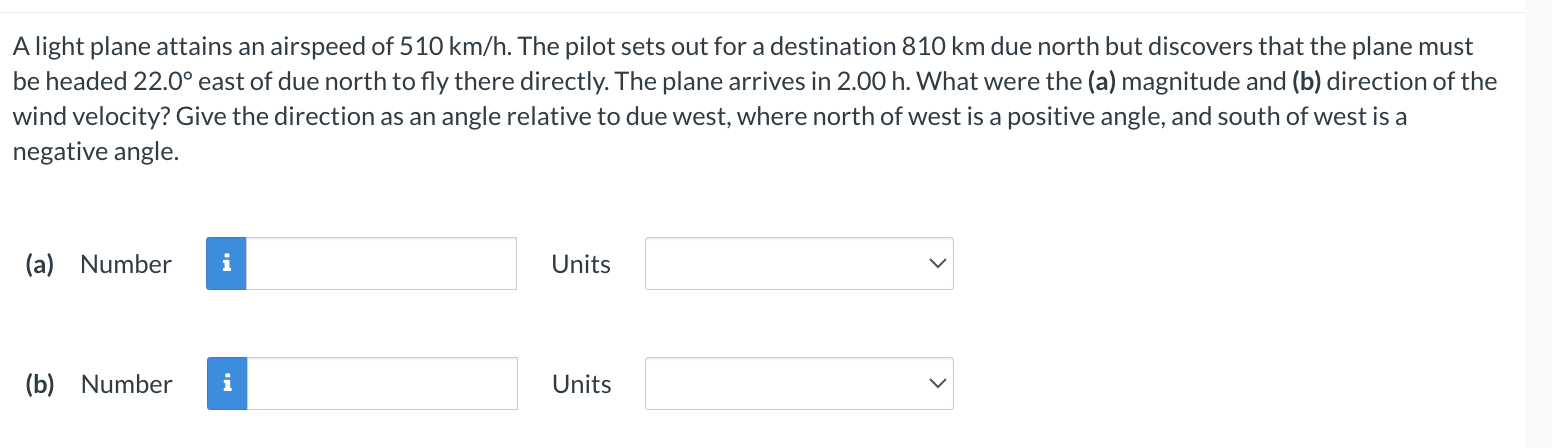The height and width of the screenshot is (448, 1552).
Task: Click the chevron arrow on part (b) units
Action: pyautogui.click(x=936, y=384)
